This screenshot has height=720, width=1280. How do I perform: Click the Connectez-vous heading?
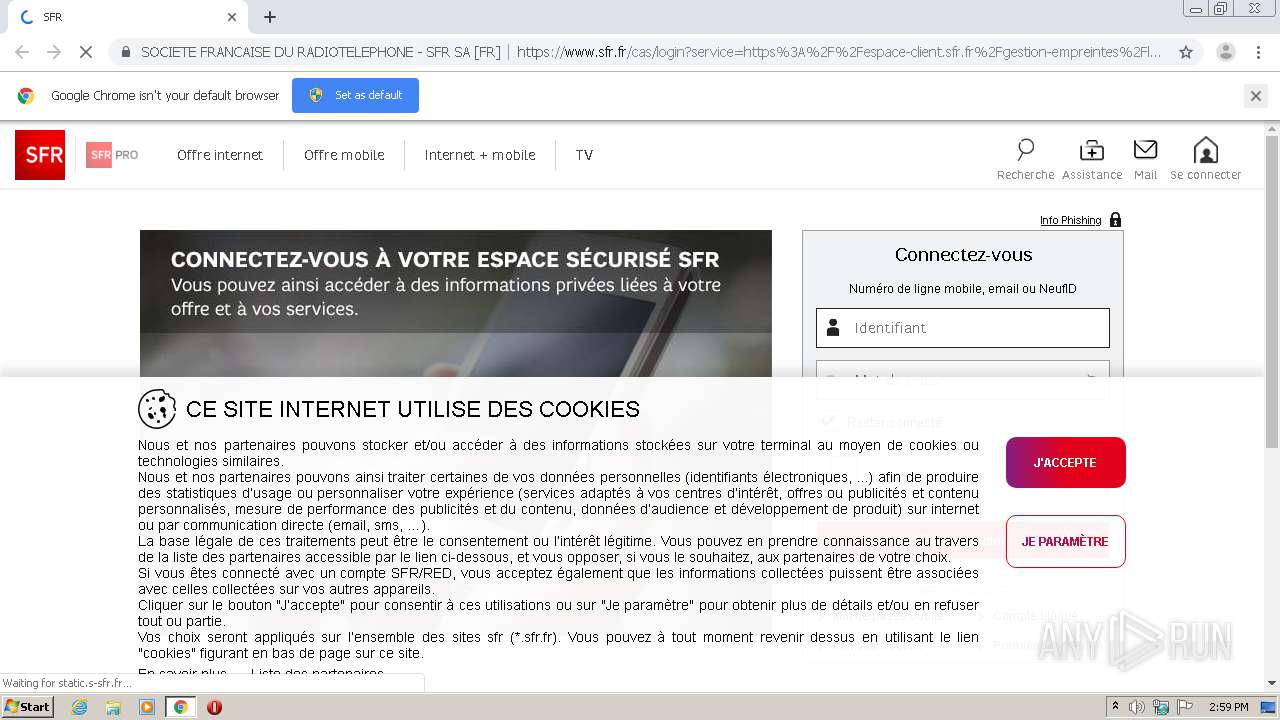click(963, 255)
